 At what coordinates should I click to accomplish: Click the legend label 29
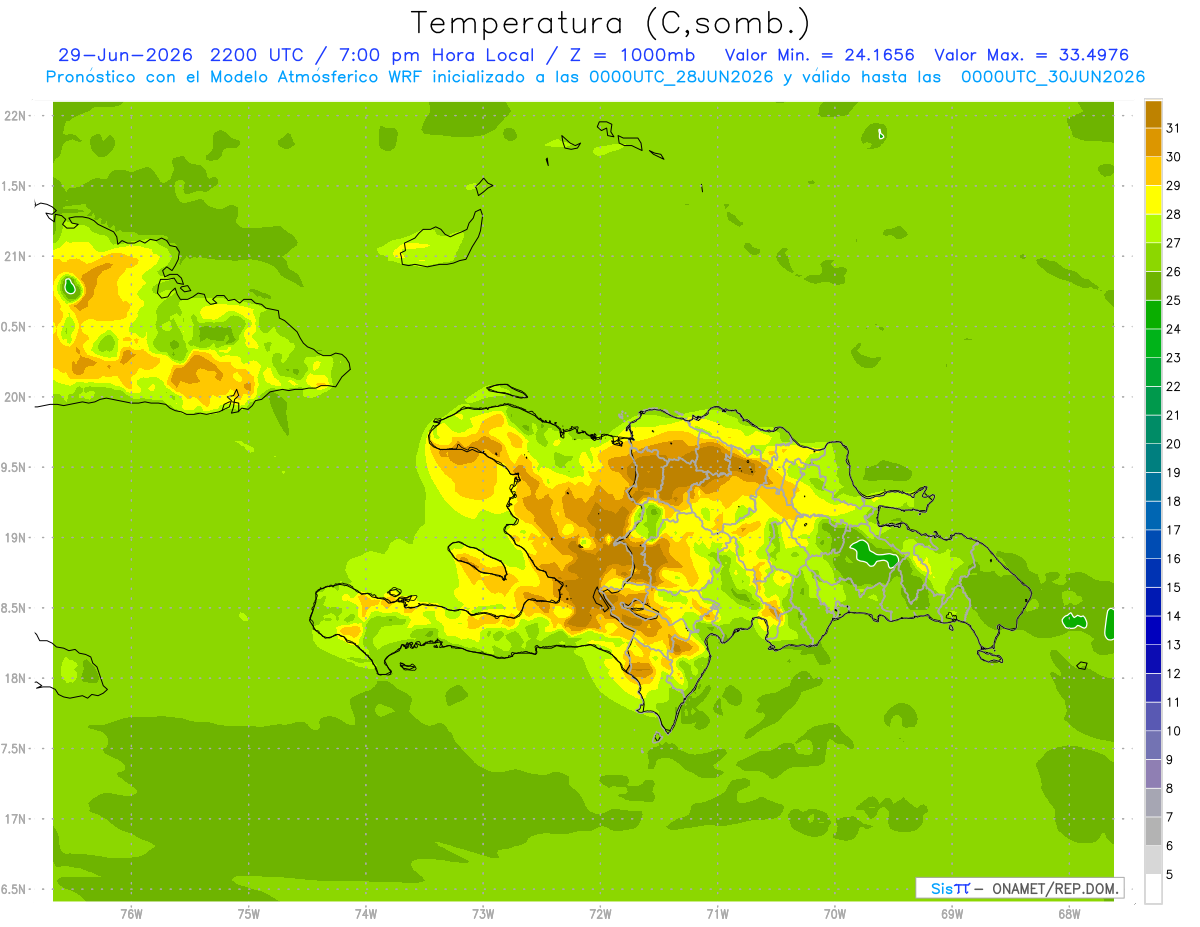point(1173,185)
